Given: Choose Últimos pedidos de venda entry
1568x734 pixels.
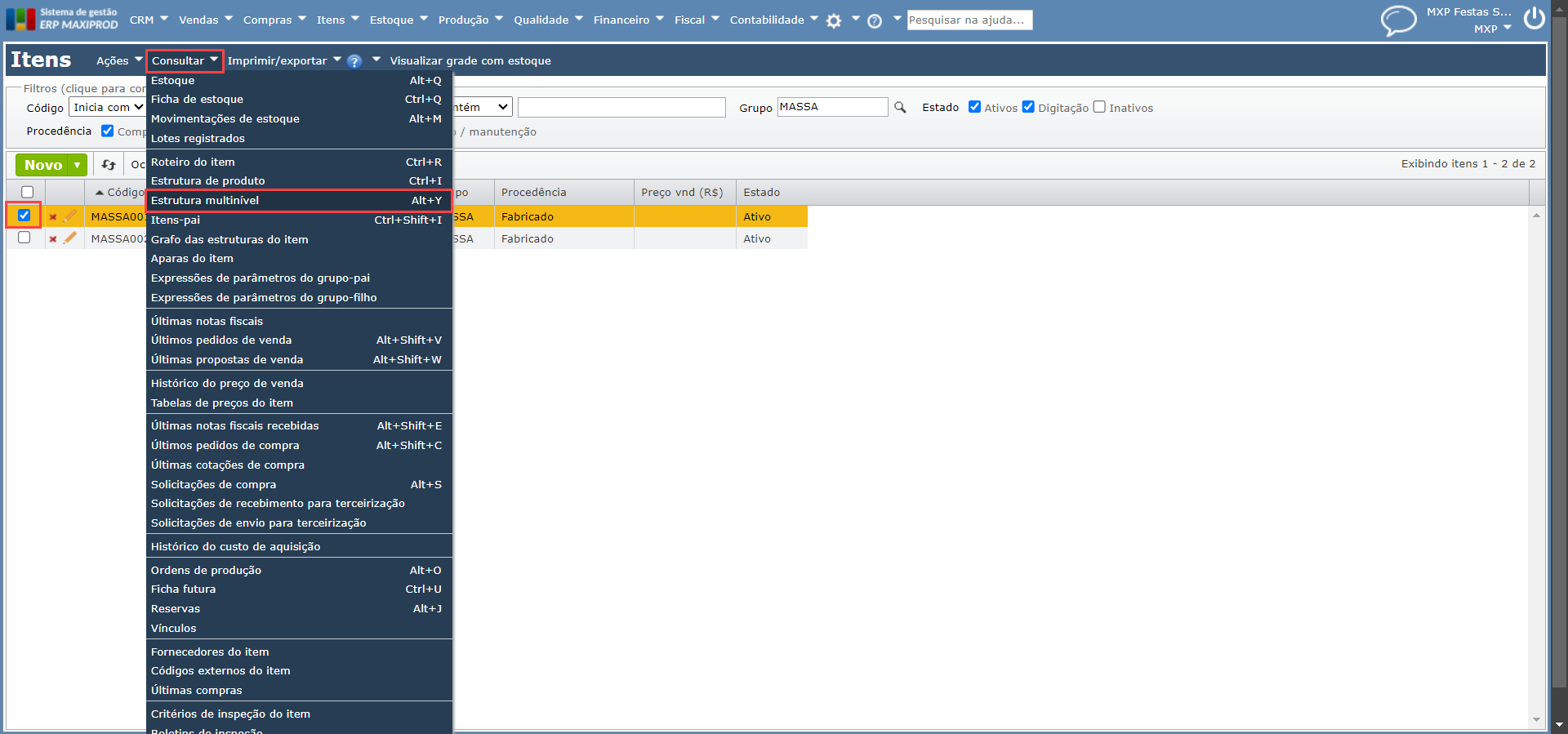Looking at the screenshot, I should pos(299,340).
